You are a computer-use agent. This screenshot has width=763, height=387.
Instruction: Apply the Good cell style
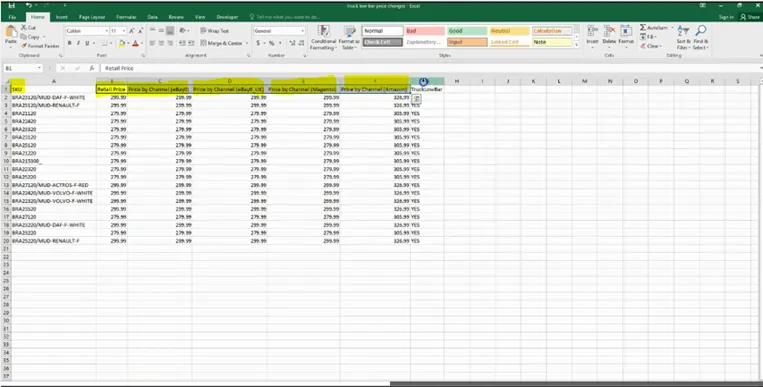coord(467,31)
